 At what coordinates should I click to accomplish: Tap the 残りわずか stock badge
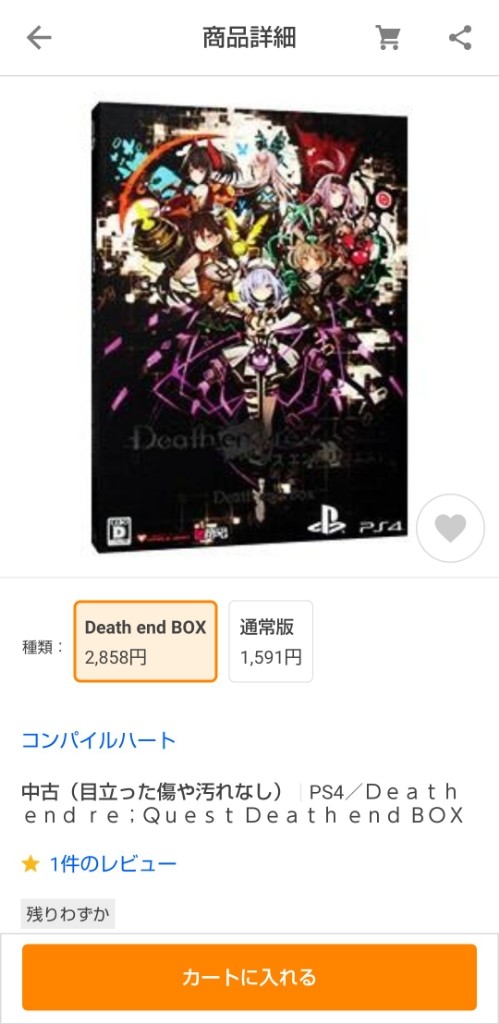click(x=68, y=914)
